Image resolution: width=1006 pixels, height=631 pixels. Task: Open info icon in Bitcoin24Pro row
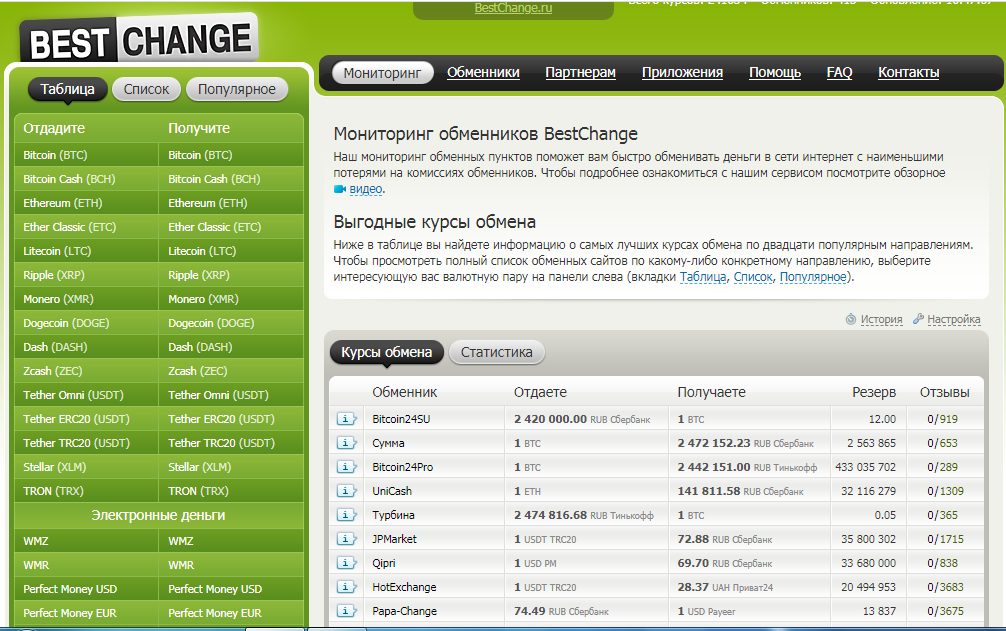click(346, 467)
